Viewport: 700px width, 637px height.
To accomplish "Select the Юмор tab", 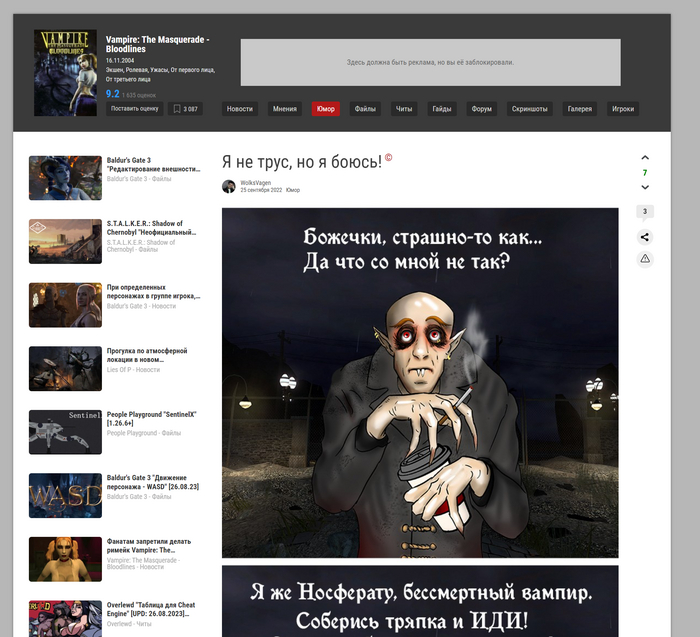I will (x=325, y=109).
